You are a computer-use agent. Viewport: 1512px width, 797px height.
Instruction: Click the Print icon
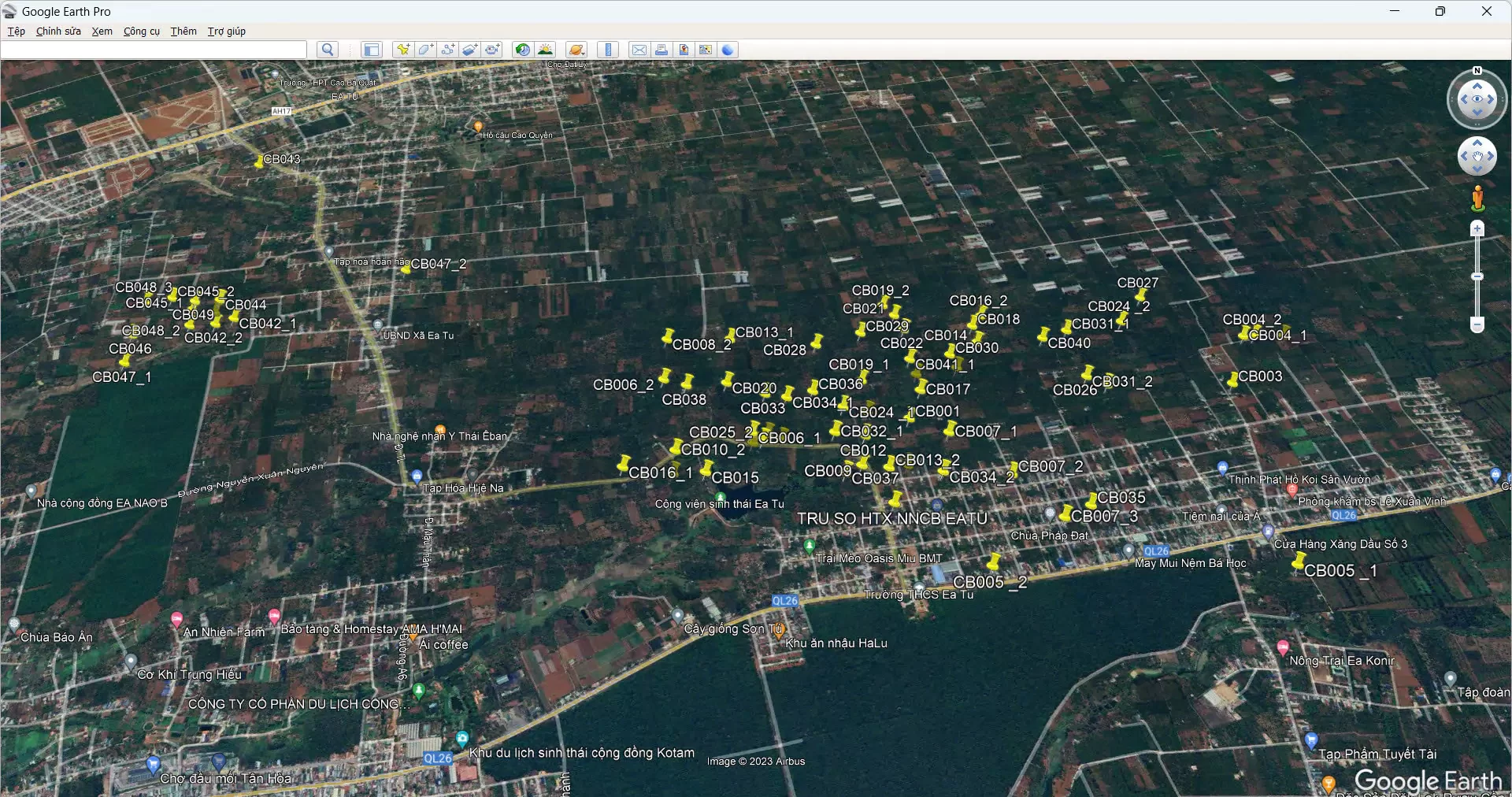(661, 50)
